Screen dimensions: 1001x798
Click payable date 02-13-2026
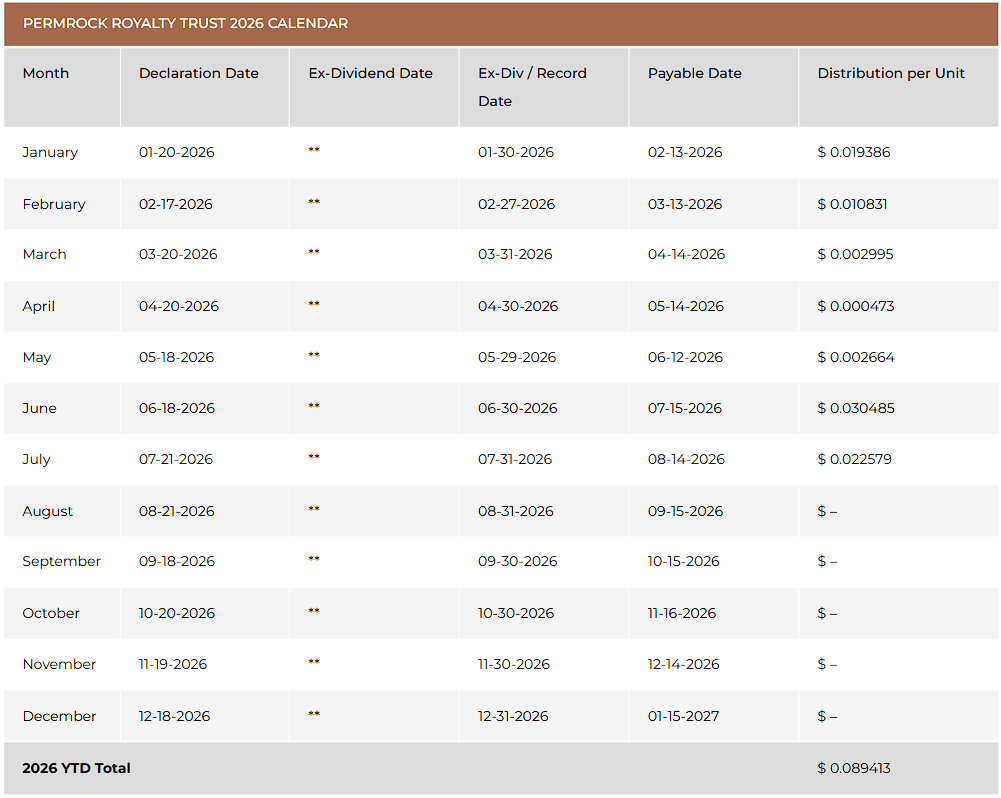[685, 153]
